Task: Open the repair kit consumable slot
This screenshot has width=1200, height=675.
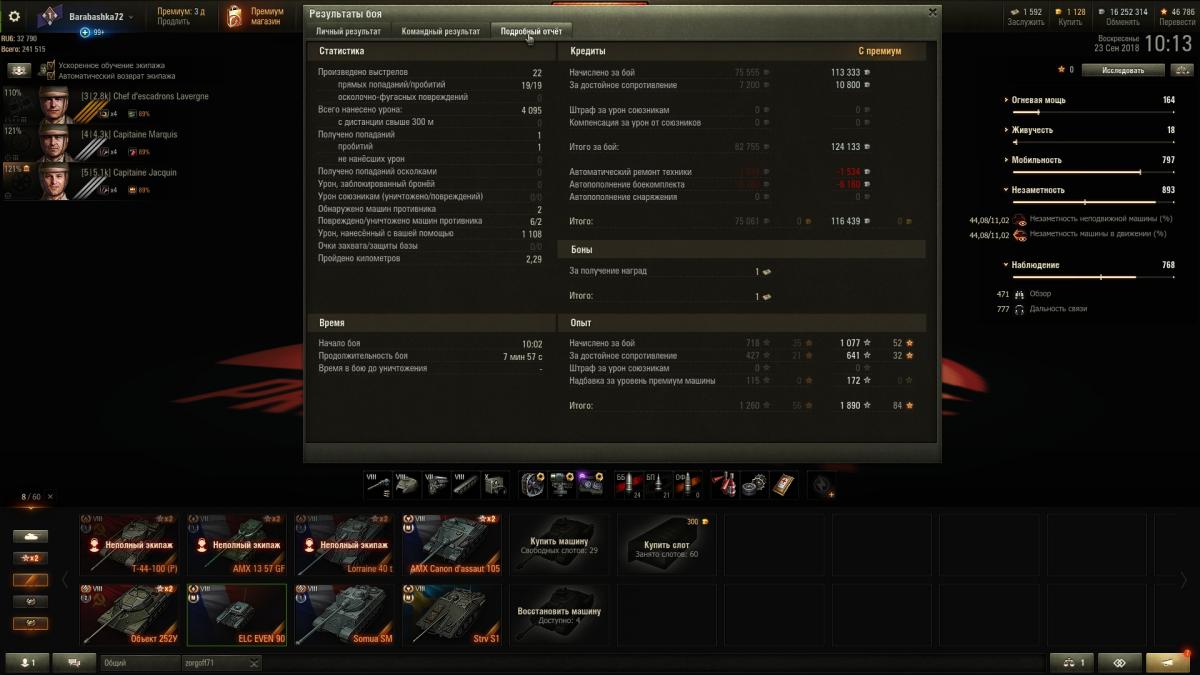Action: tap(753, 485)
